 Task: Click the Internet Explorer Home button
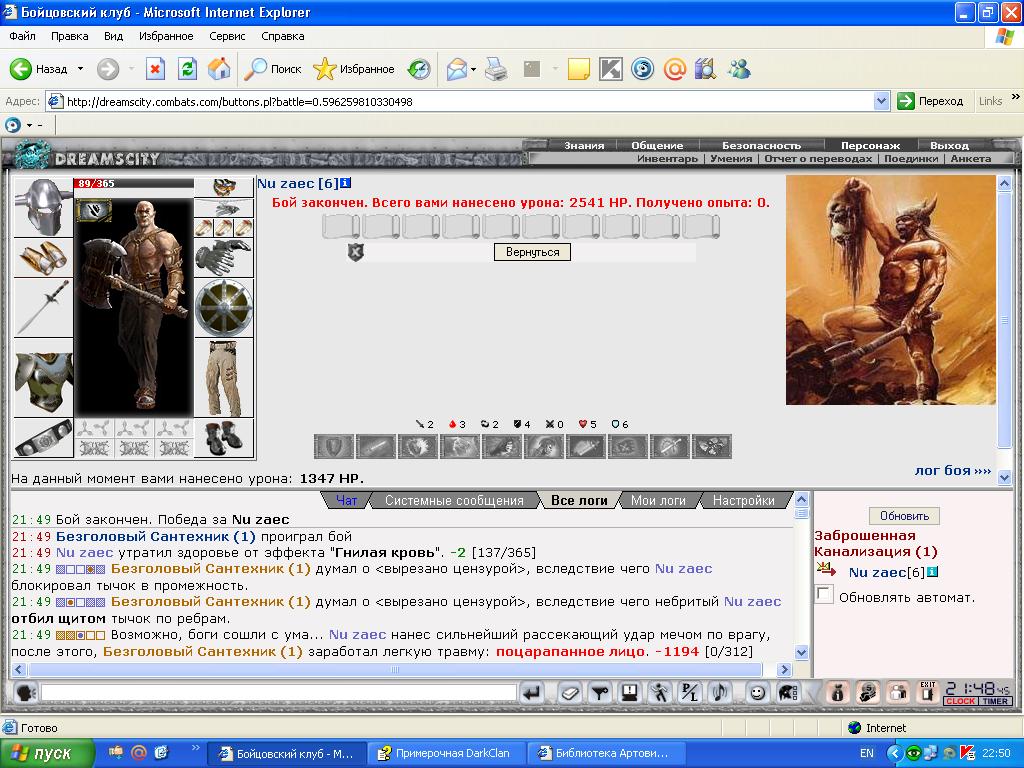click(x=219, y=69)
